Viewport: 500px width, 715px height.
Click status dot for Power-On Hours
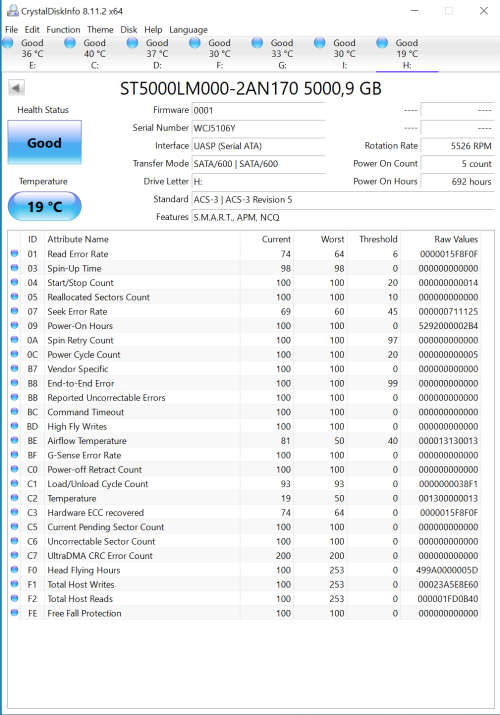[15, 326]
